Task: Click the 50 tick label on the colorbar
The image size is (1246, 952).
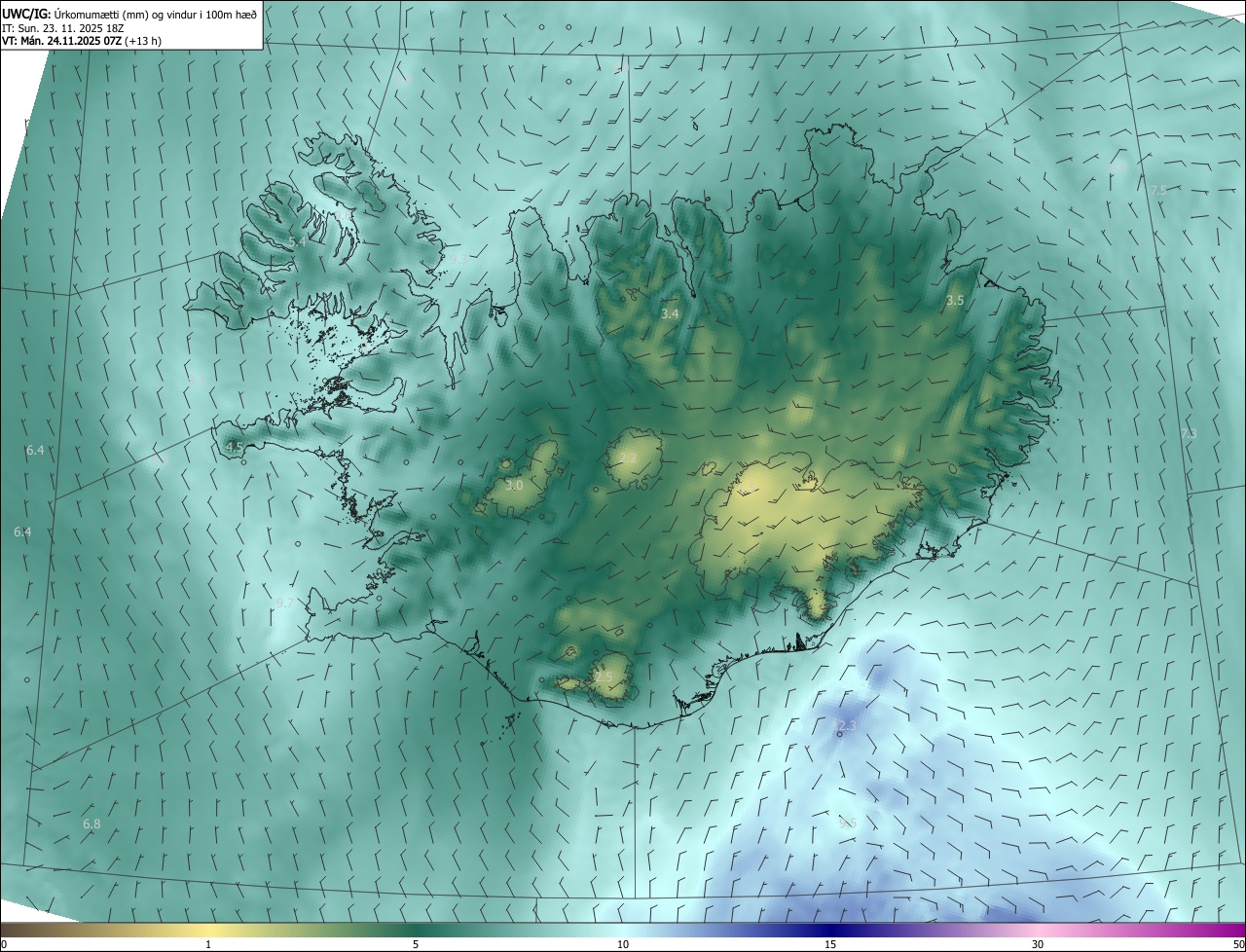Action: [x=1238, y=944]
